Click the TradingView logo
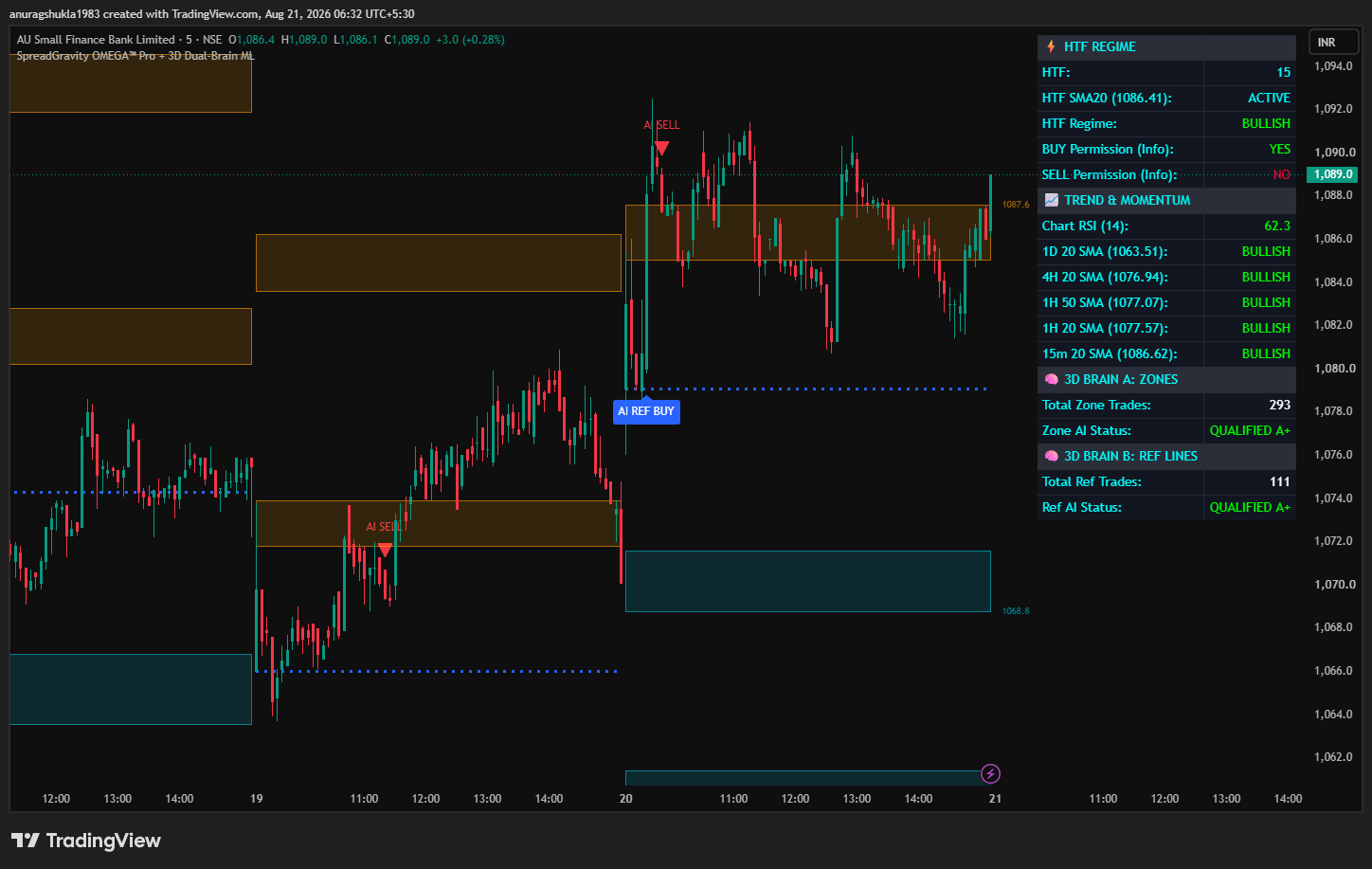This screenshot has height=869, width=1372. coord(86,841)
